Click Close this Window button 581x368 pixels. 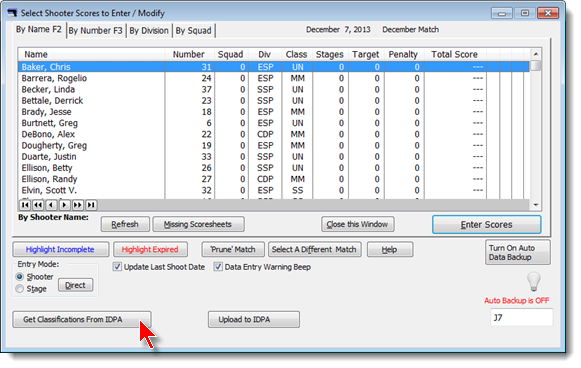pyautogui.click(x=358, y=224)
